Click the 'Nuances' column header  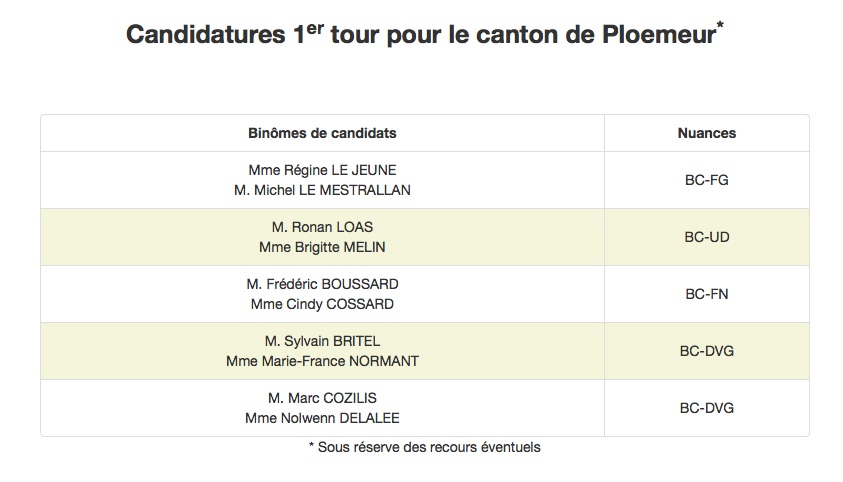(x=706, y=133)
